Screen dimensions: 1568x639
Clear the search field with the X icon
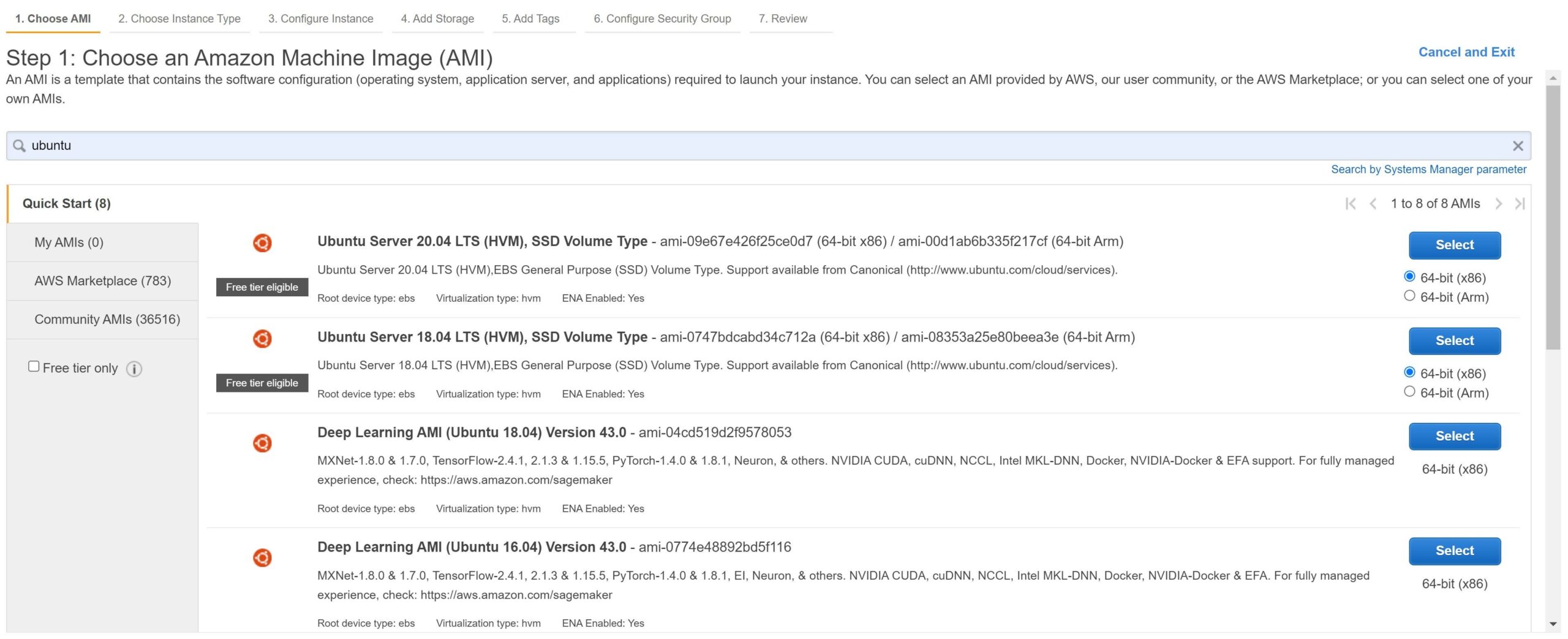(x=1517, y=146)
